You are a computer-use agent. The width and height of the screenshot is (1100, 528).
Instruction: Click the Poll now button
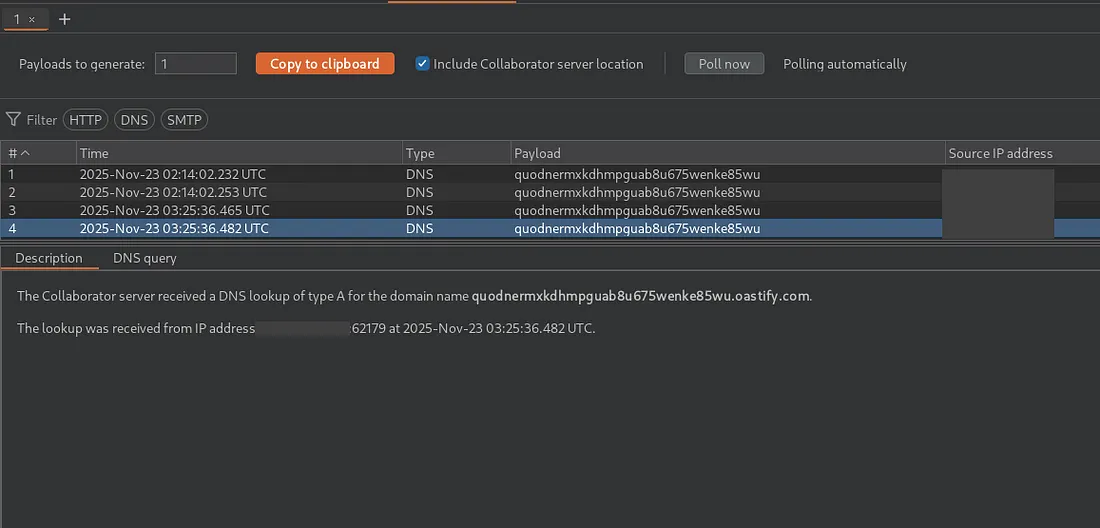[x=724, y=64]
